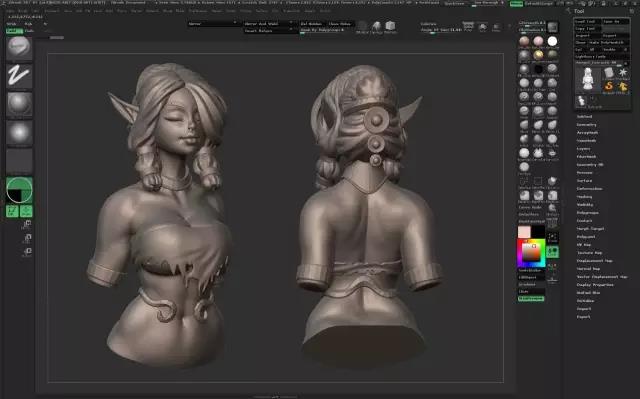Toggle the green Edit mode button
640x399 pixels.
pos(14,31)
